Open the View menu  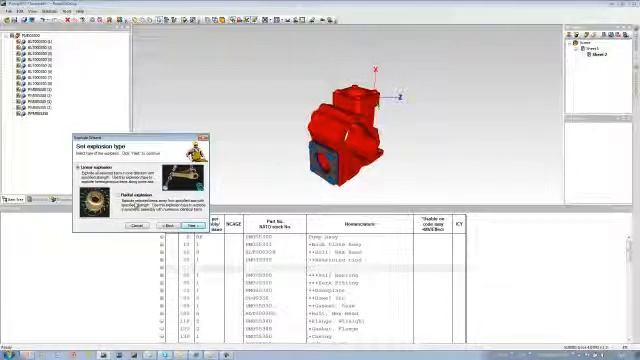pyautogui.click(x=32, y=11)
